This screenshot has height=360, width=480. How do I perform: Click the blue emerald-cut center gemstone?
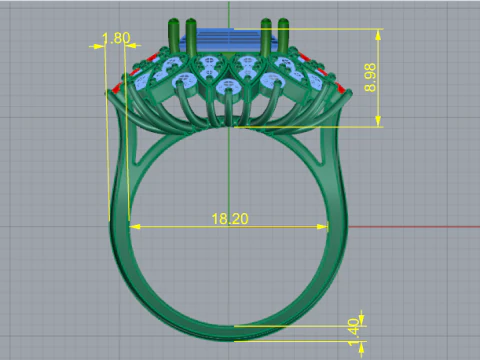coord(229,40)
